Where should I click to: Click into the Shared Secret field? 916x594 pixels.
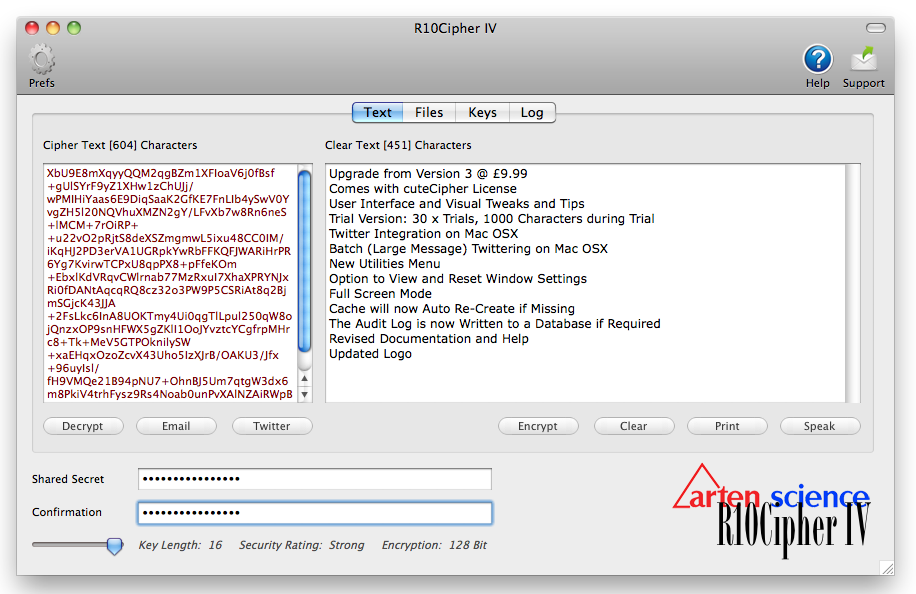(x=315, y=479)
